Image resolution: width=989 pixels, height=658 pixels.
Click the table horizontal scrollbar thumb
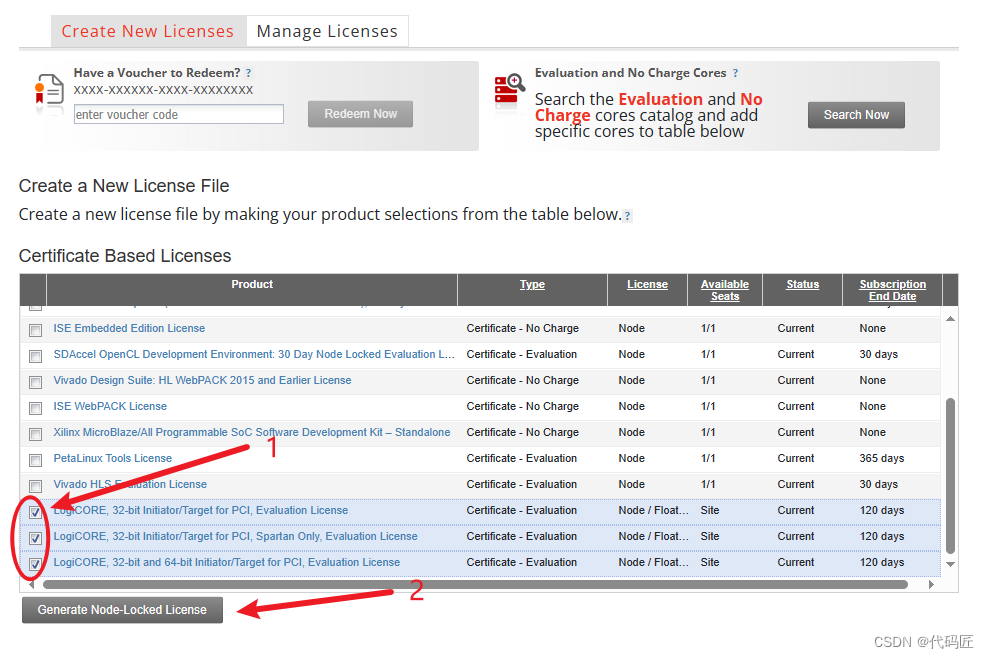(x=476, y=585)
